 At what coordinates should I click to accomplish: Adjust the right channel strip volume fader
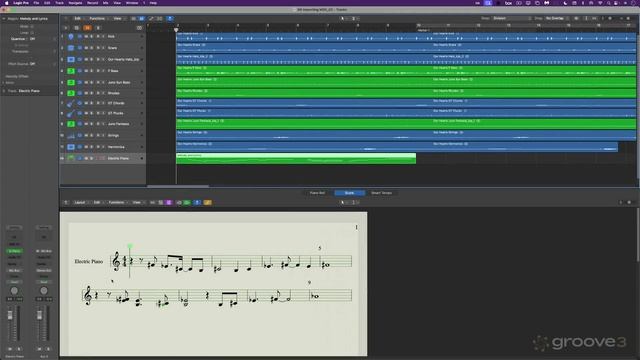[39, 315]
